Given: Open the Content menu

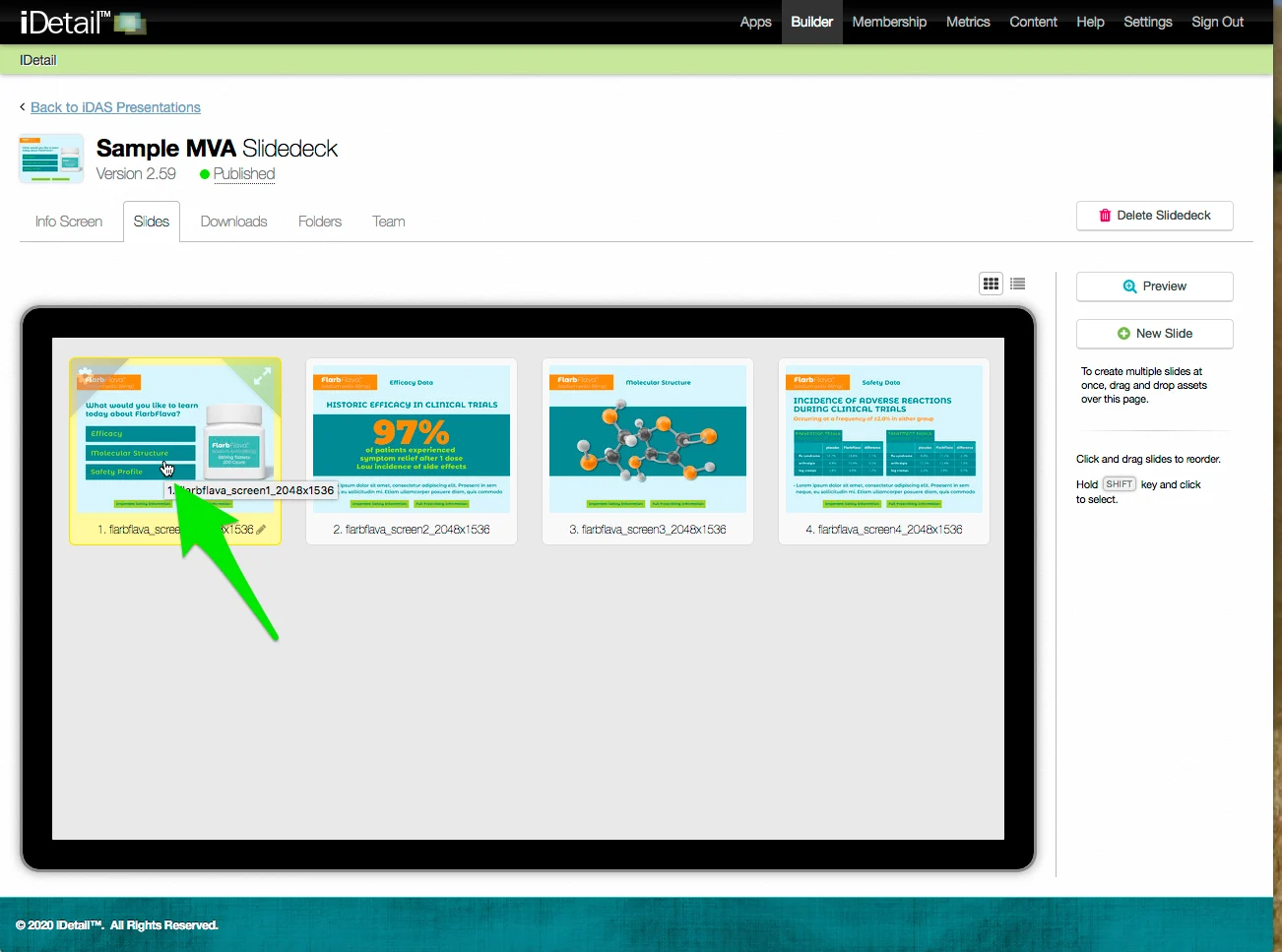Looking at the screenshot, I should coord(1033,22).
